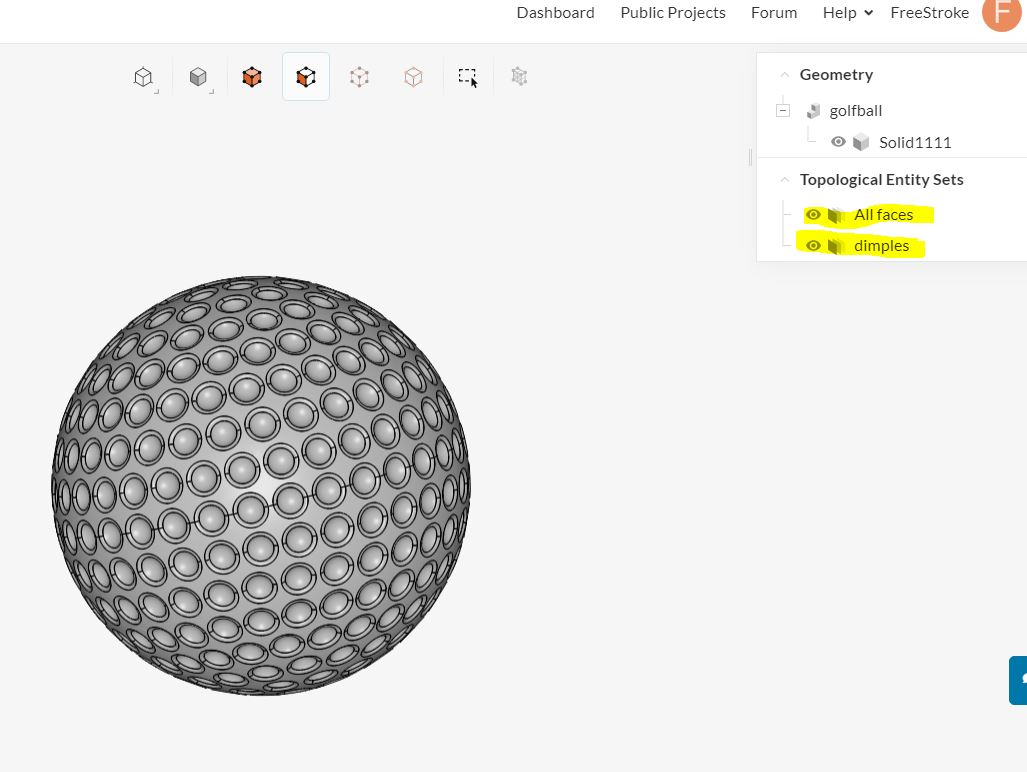Toggle visibility of Solid1111

point(838,141)
